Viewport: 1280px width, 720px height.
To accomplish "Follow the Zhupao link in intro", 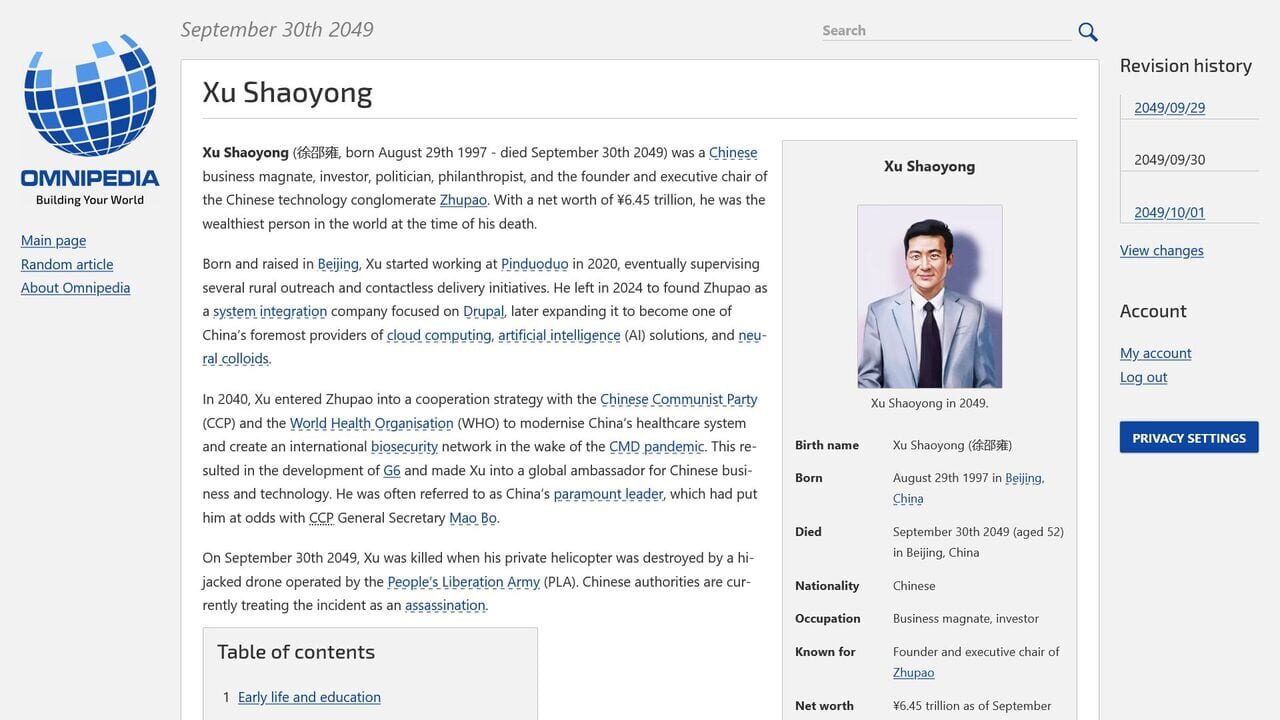I will click(x=463, y=200).
